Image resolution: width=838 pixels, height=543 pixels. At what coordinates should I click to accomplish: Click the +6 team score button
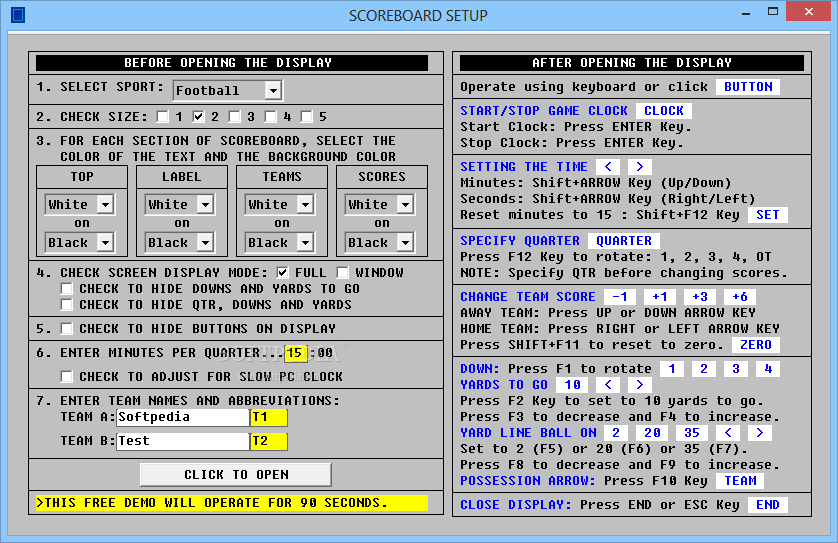coord(740,297)
